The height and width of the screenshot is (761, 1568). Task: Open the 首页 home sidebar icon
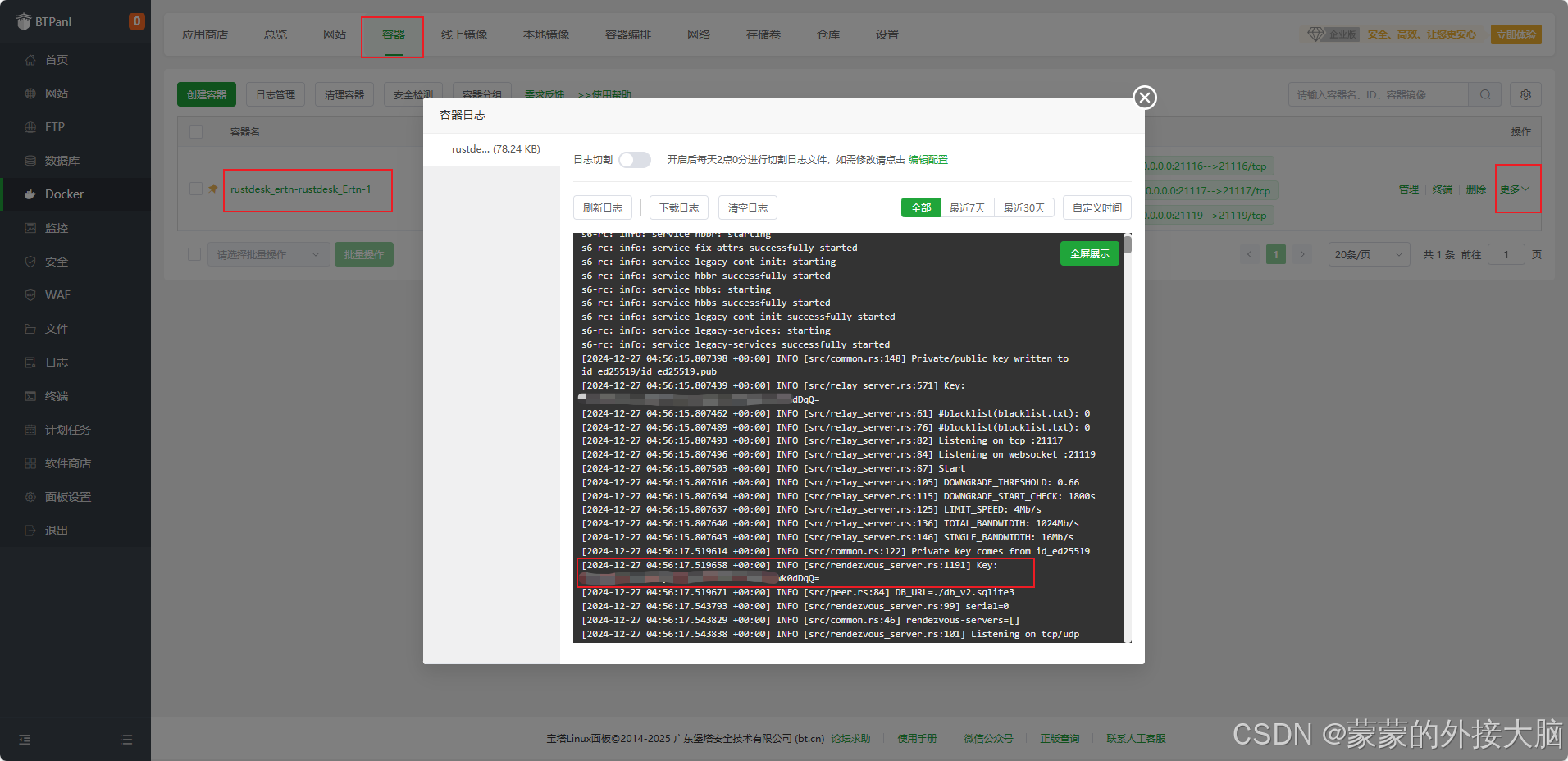(30, 60)
